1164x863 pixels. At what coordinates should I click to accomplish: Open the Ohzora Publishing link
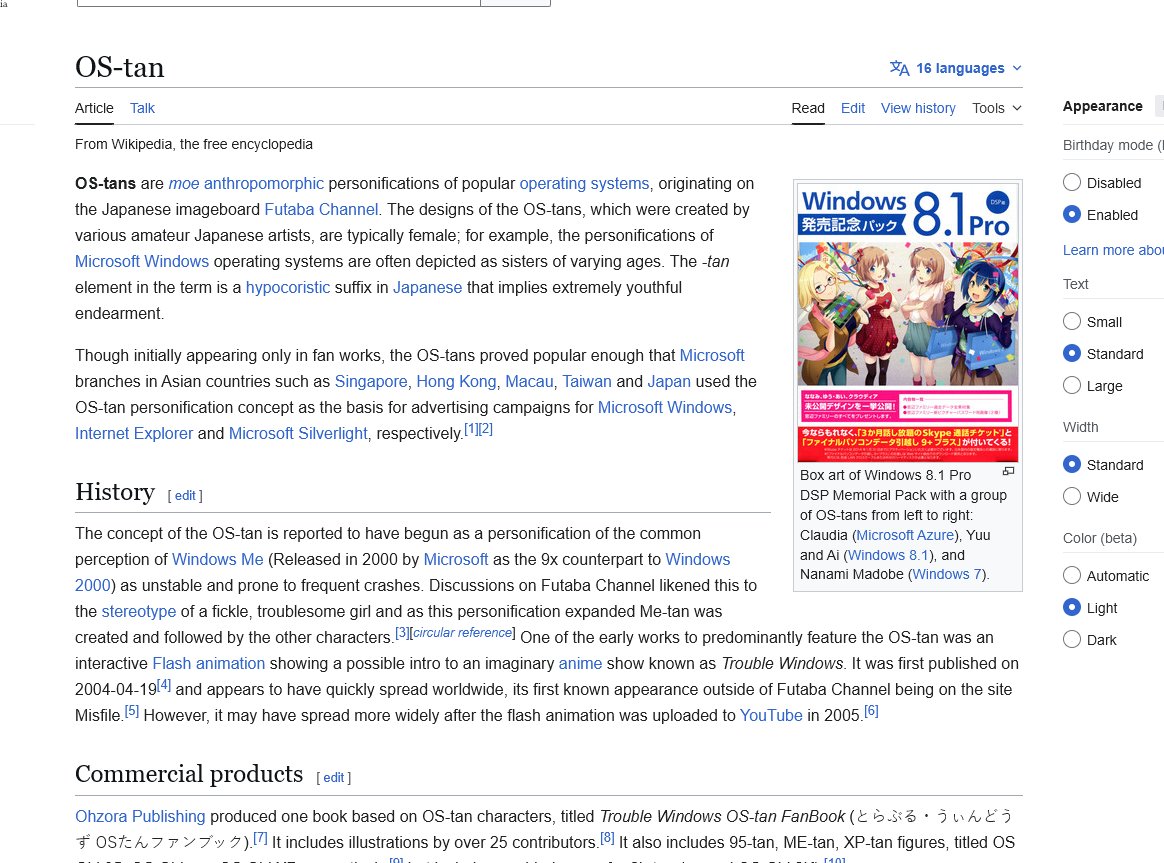[x=140, y=816]
